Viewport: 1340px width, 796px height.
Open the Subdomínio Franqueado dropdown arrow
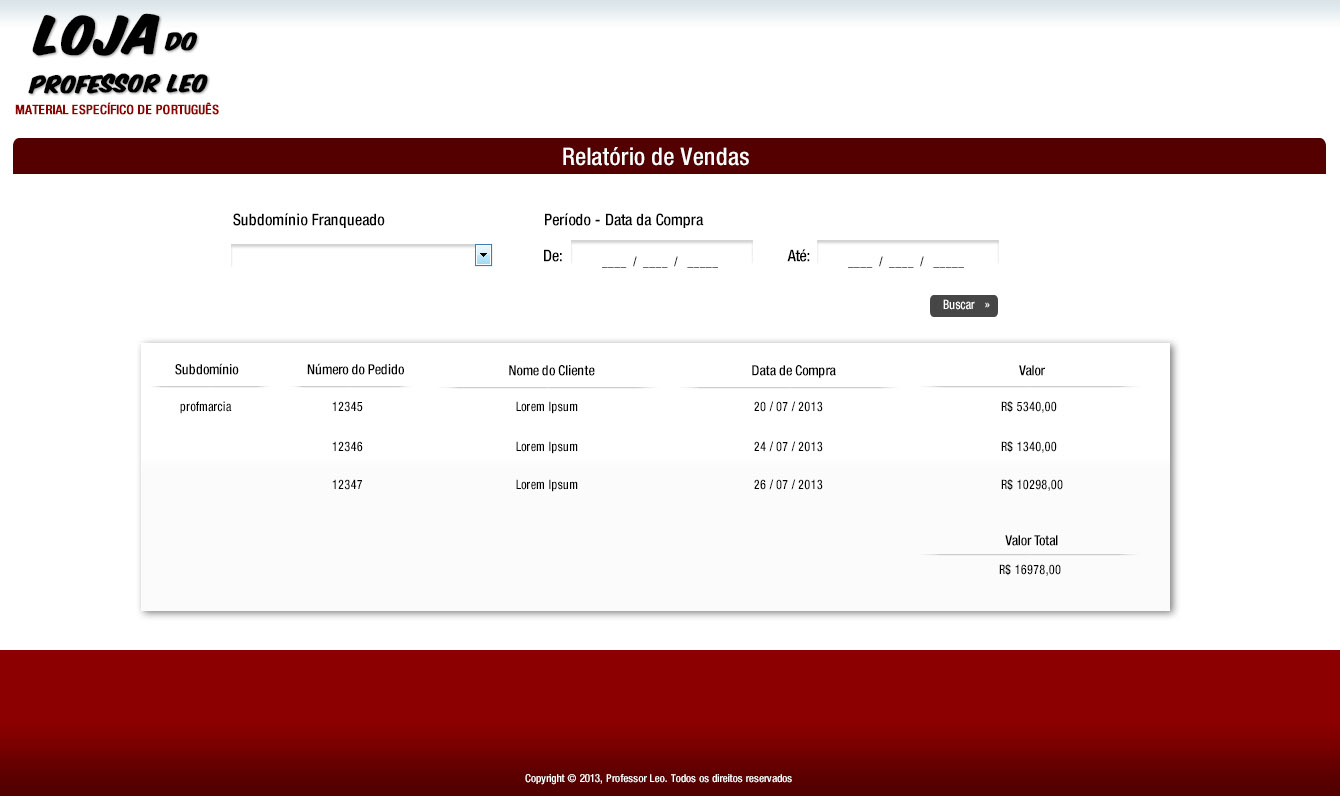click(483, 256)
